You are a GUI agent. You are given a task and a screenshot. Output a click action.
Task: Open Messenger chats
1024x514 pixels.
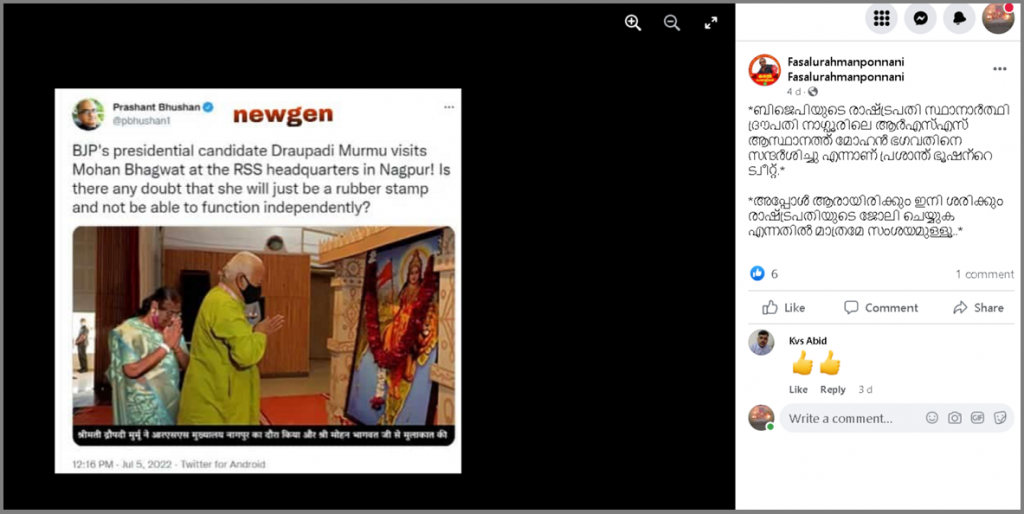click(x=920, y=18)
